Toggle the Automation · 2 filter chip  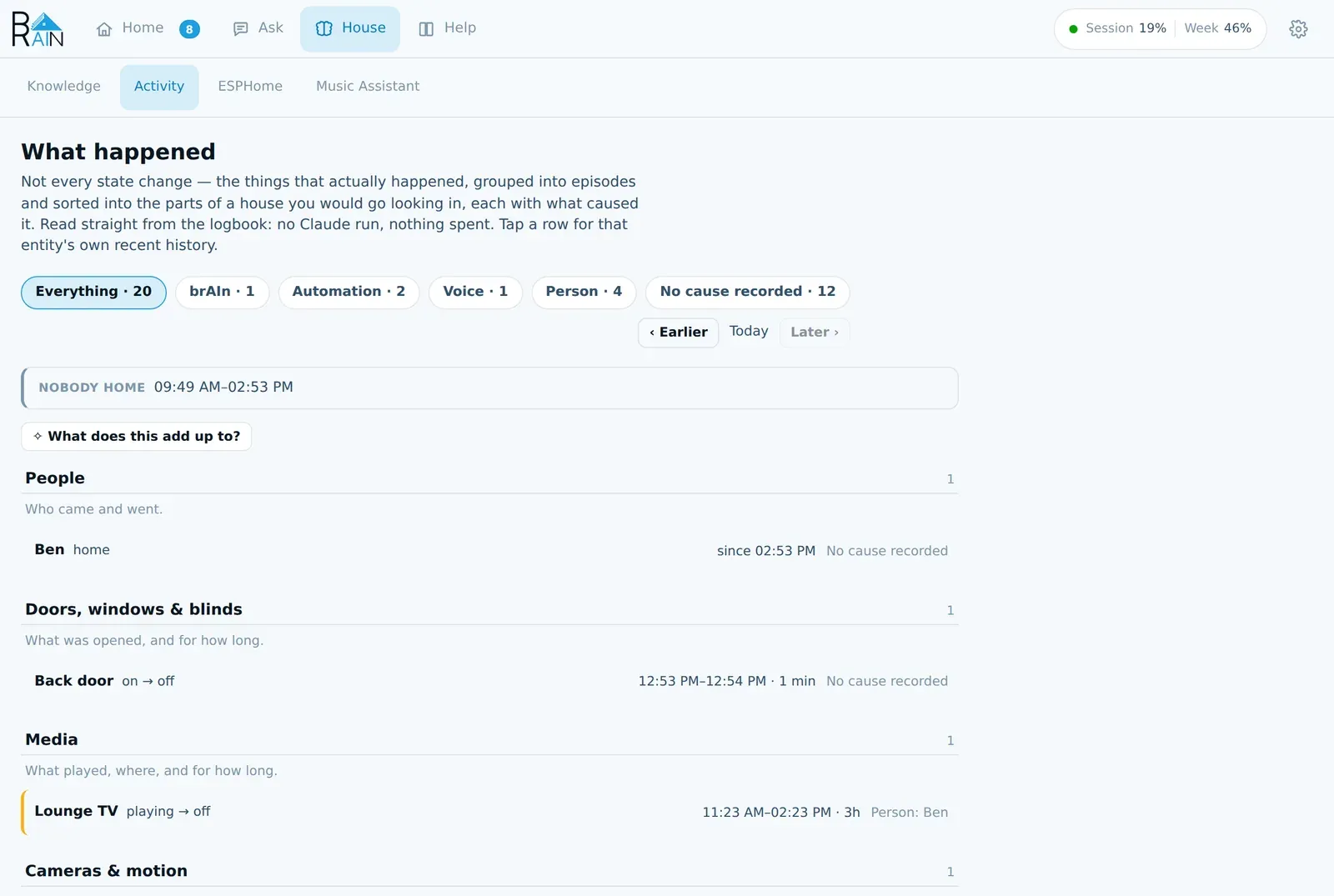pyautogui.click(x=349, y=292)
